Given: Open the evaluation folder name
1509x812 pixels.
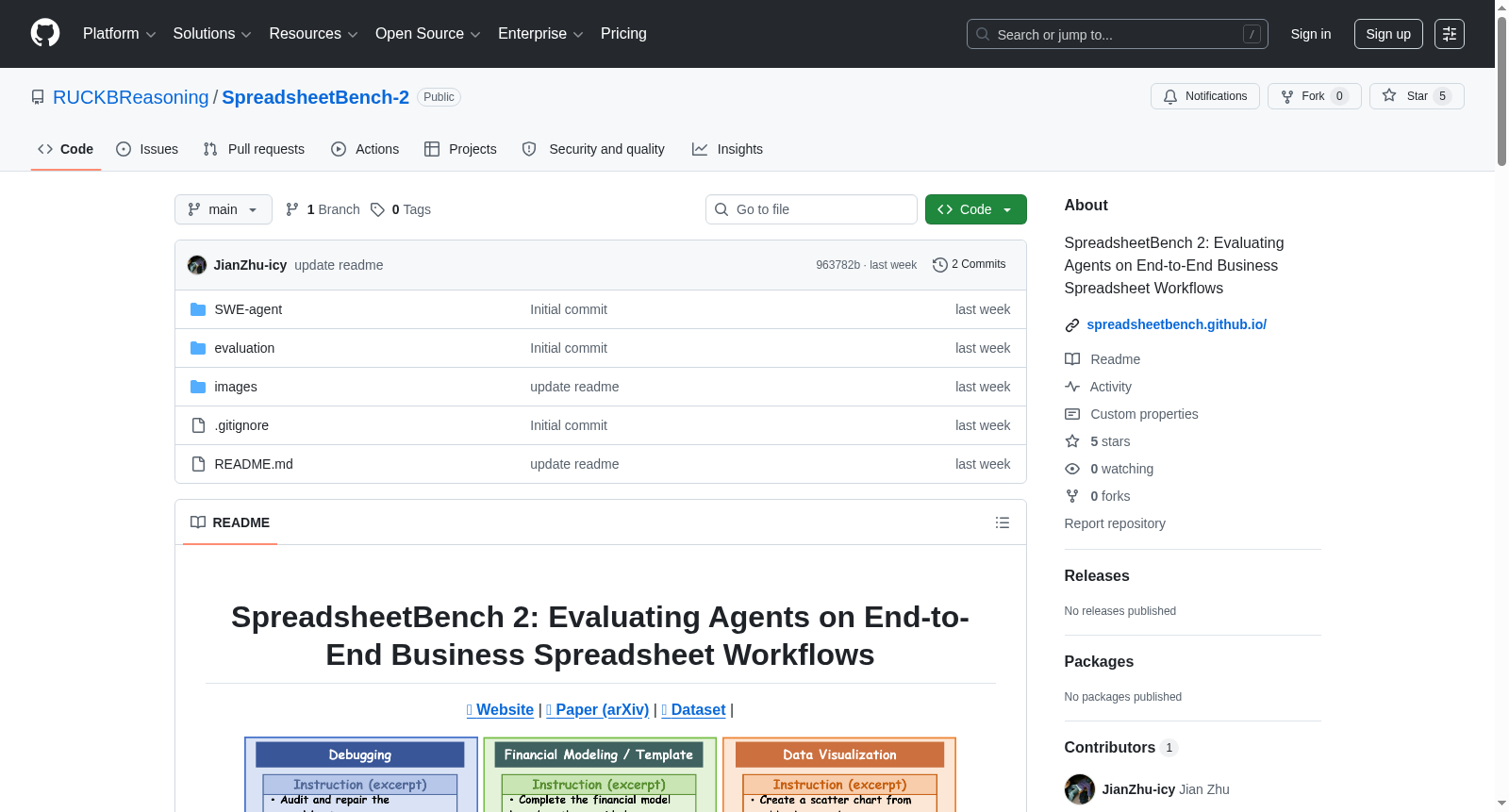Looking at the screenshot, I should (244, 348).
